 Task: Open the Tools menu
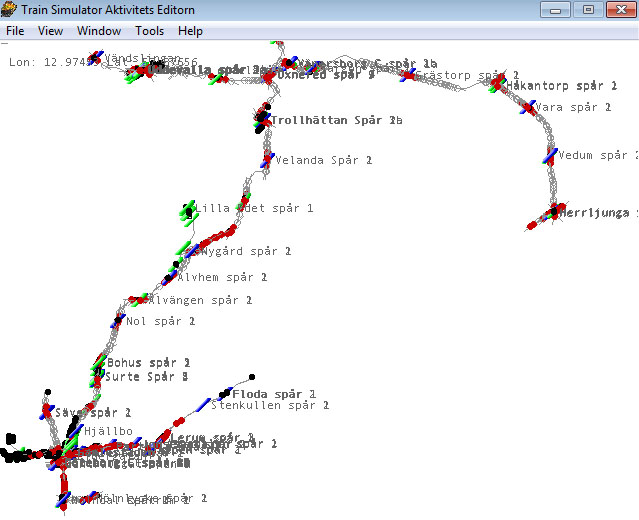tap(150, 31)
